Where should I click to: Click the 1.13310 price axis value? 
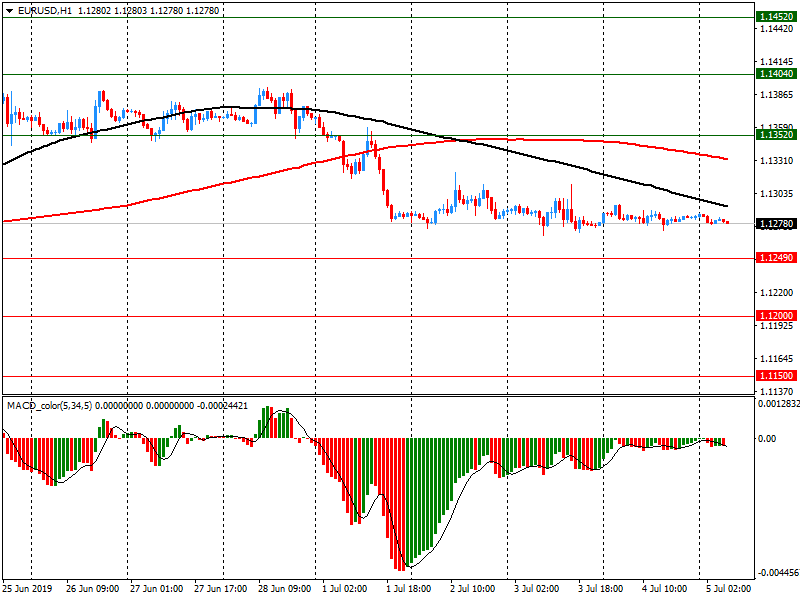click(777, 161)
